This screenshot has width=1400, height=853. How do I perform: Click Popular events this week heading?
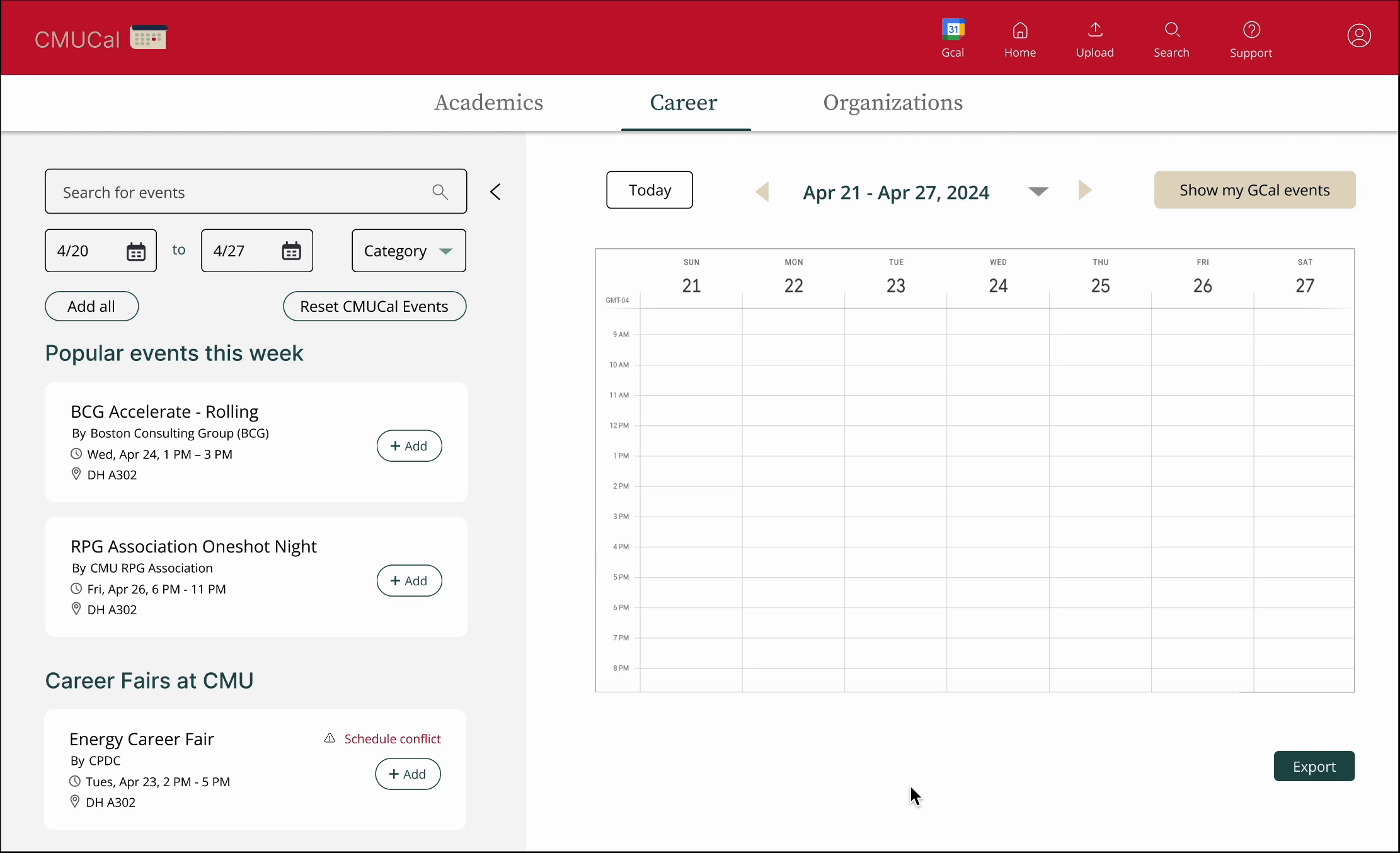coord(175,353)
